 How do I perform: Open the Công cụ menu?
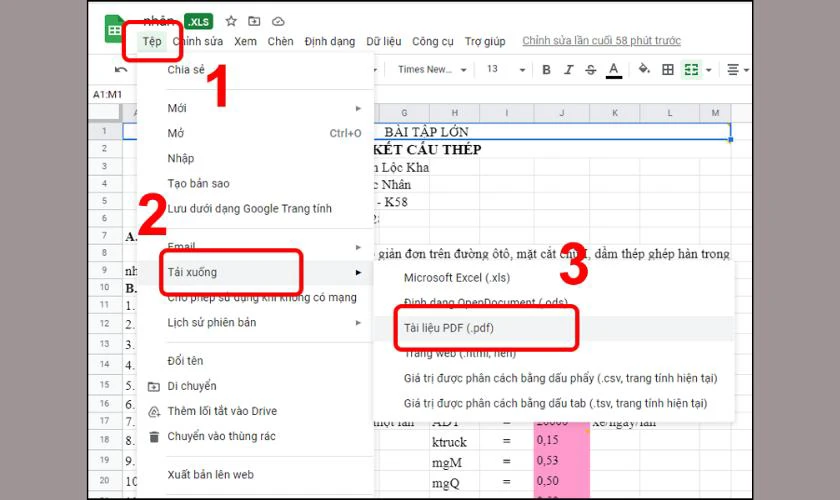[432, 41]
